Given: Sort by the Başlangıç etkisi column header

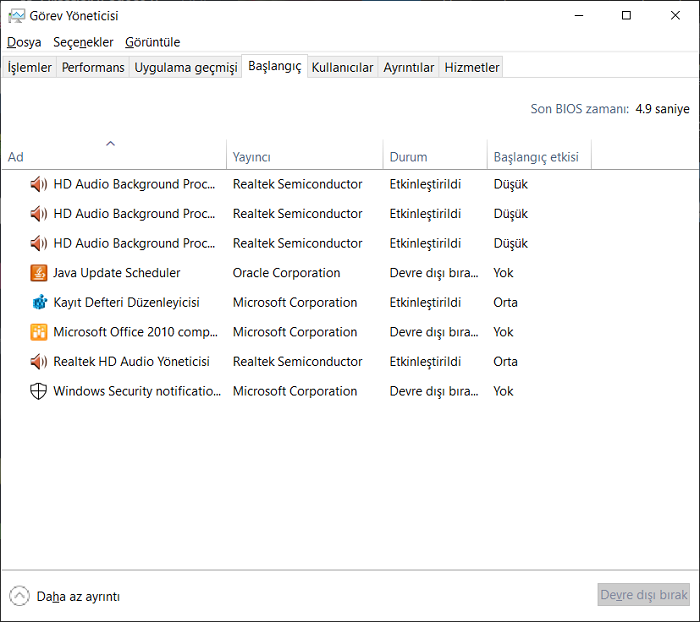Looking at the screenshot, I should pos(539,157).
